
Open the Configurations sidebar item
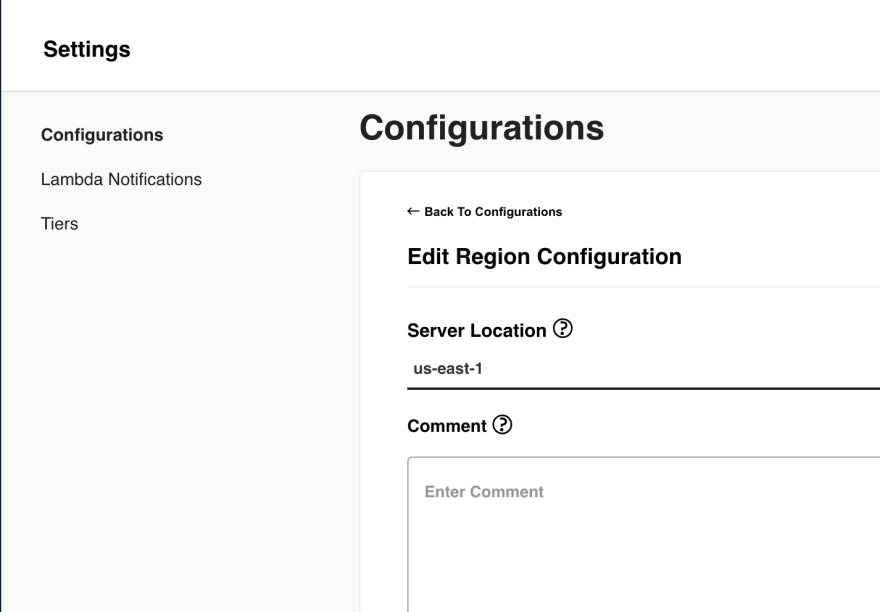102,135
